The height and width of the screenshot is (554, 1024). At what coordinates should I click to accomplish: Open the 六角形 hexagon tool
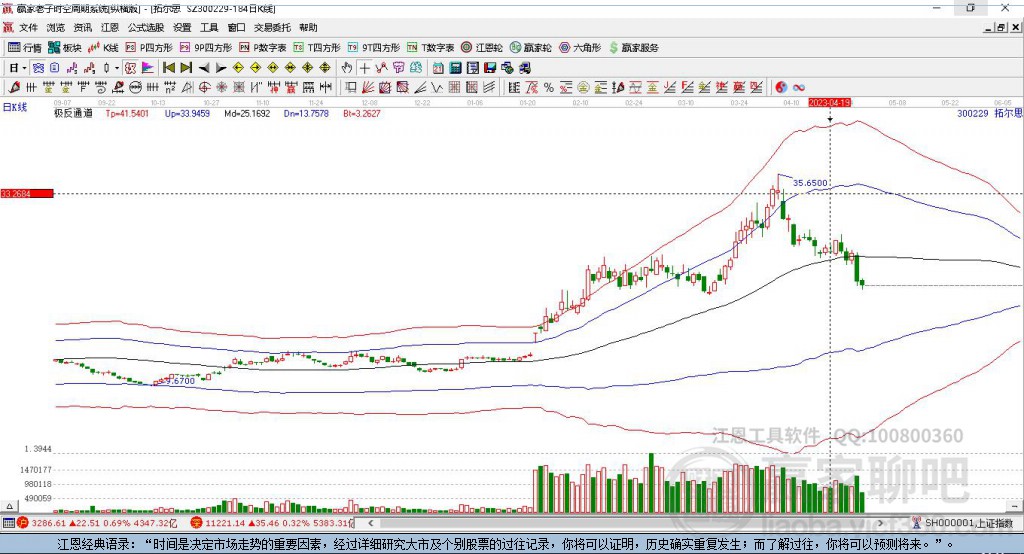580,48
